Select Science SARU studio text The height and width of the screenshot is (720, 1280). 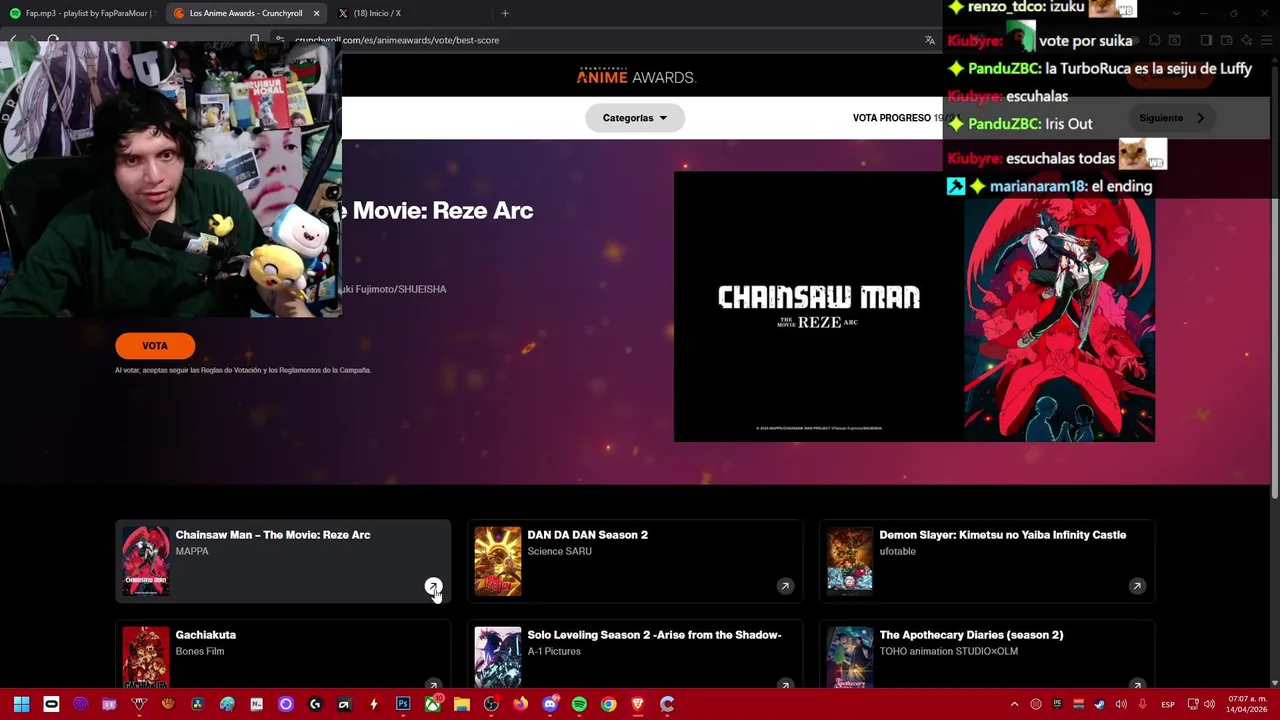click(x=559, y=551)
